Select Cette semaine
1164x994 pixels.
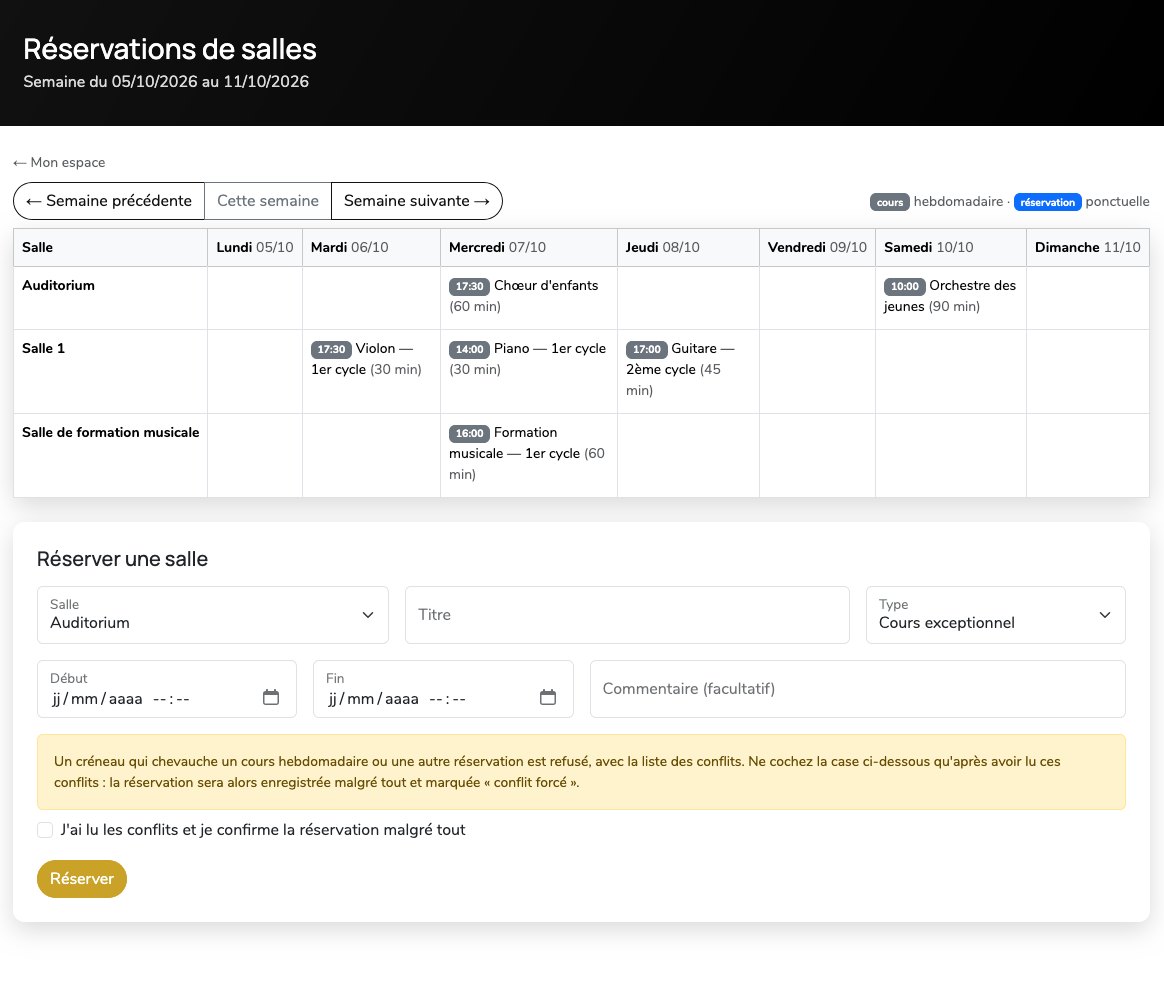click(268, 201)
